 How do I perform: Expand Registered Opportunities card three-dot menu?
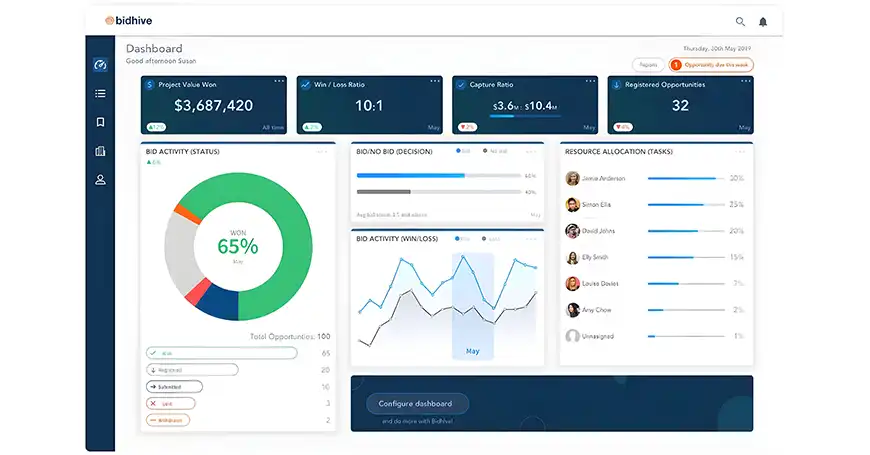pyautogui.click(x=744, y=81)
